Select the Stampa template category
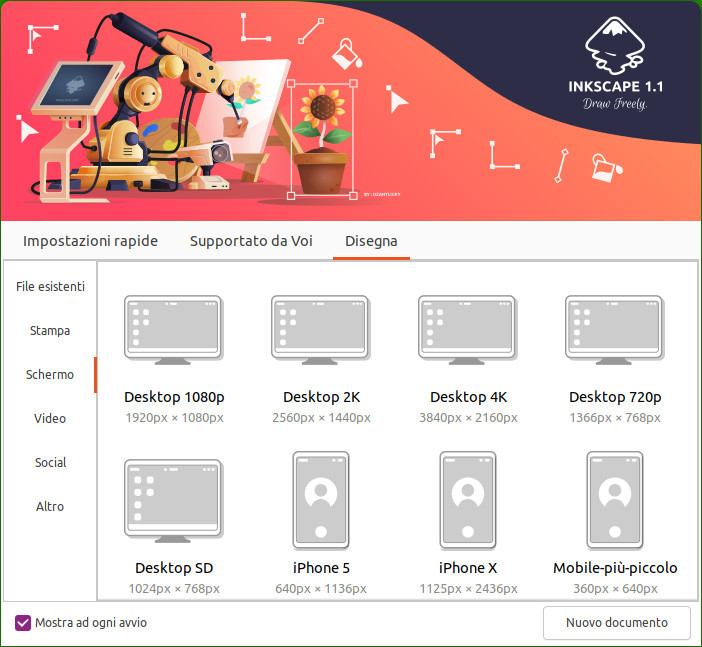Screen dimensions: 702x647 pos(50,330)
